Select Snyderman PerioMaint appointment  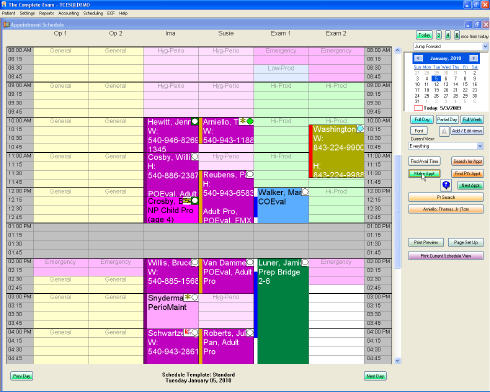tap(172, 311)
